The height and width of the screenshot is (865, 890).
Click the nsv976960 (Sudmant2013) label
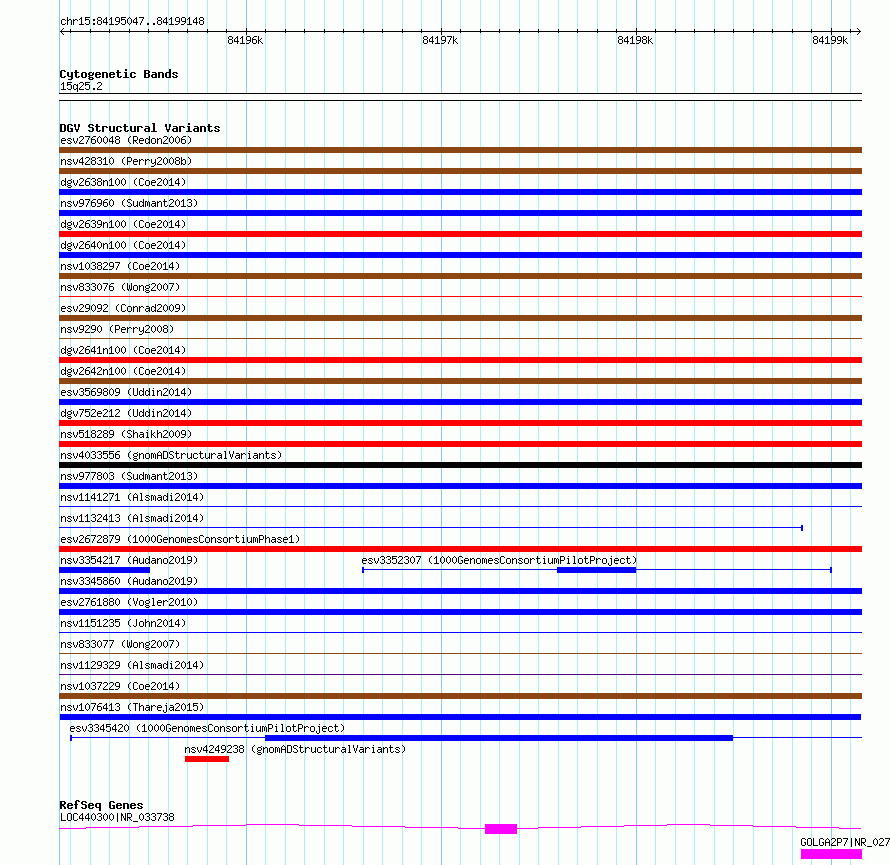[129, 203]
